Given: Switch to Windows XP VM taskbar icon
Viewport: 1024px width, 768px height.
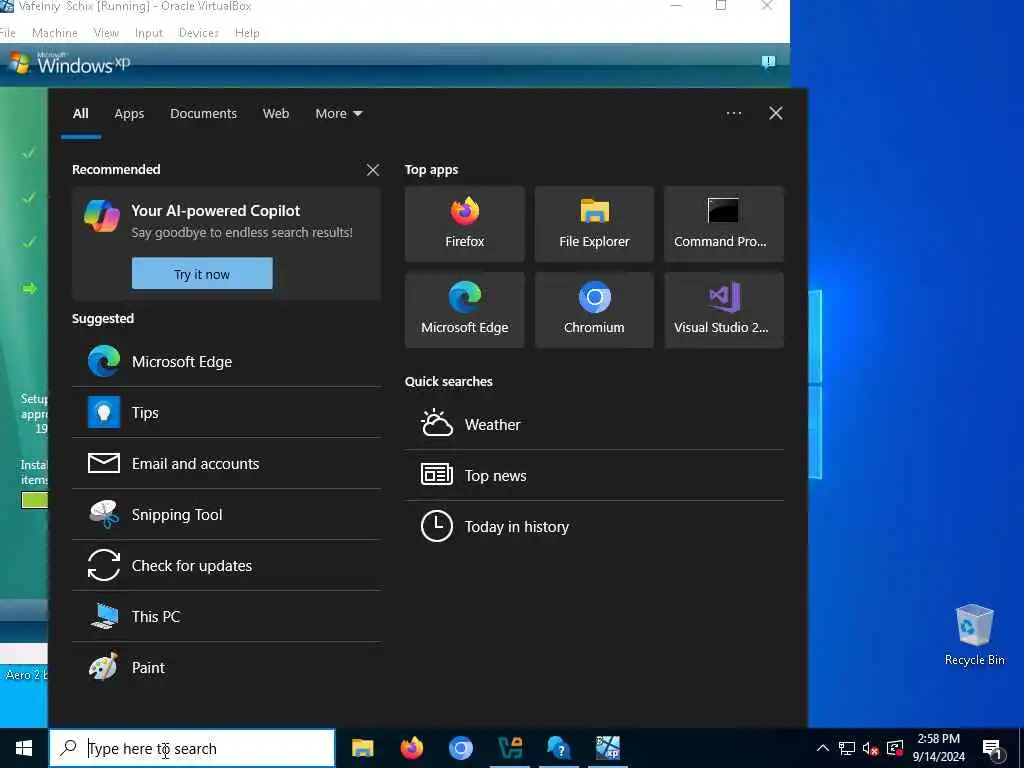Looking at the screenshot, I should tap(608, 748).
